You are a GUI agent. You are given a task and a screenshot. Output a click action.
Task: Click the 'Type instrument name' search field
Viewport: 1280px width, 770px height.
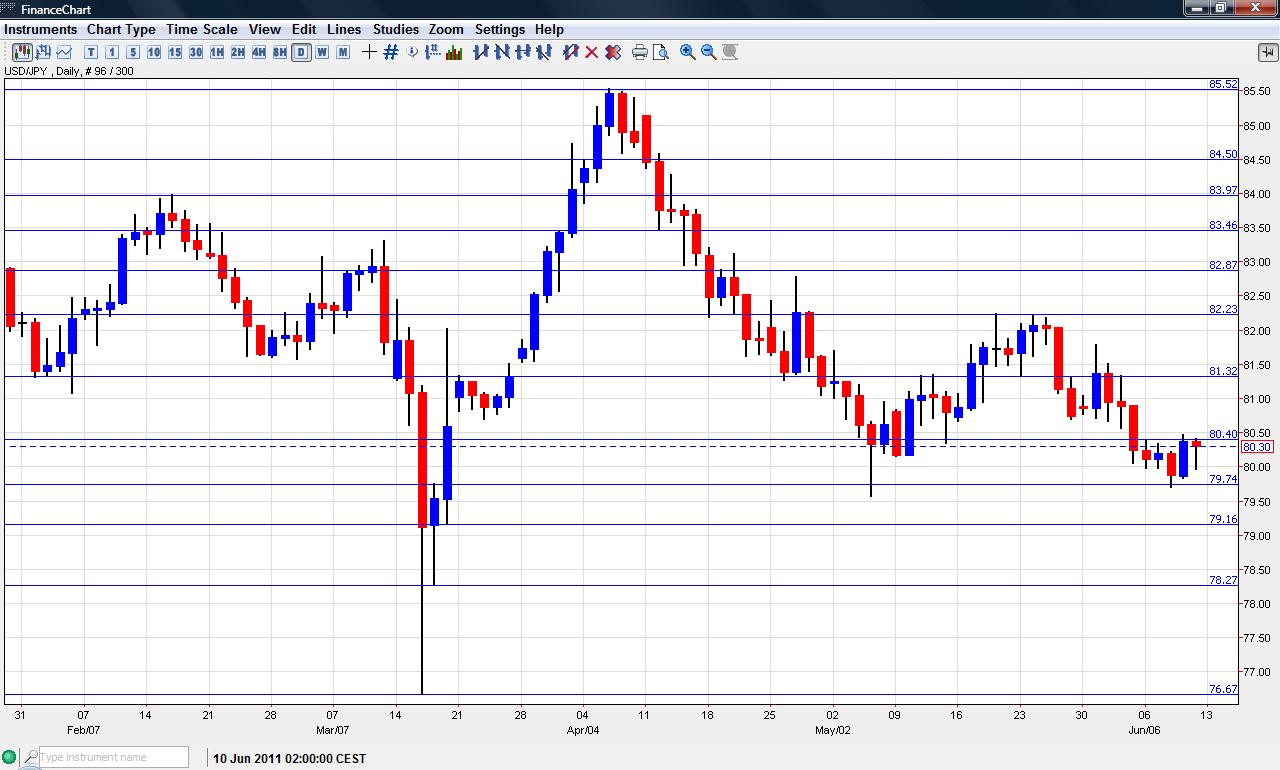[x=113, y=757]
